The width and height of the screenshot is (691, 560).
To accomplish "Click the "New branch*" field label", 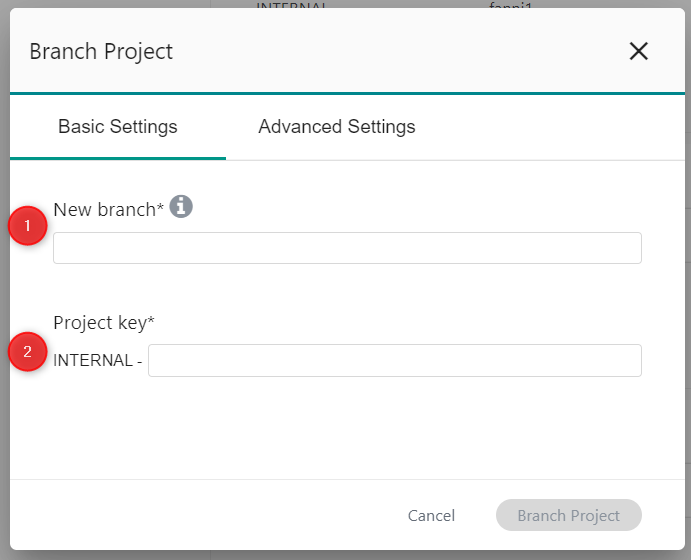I will point(108,209).
